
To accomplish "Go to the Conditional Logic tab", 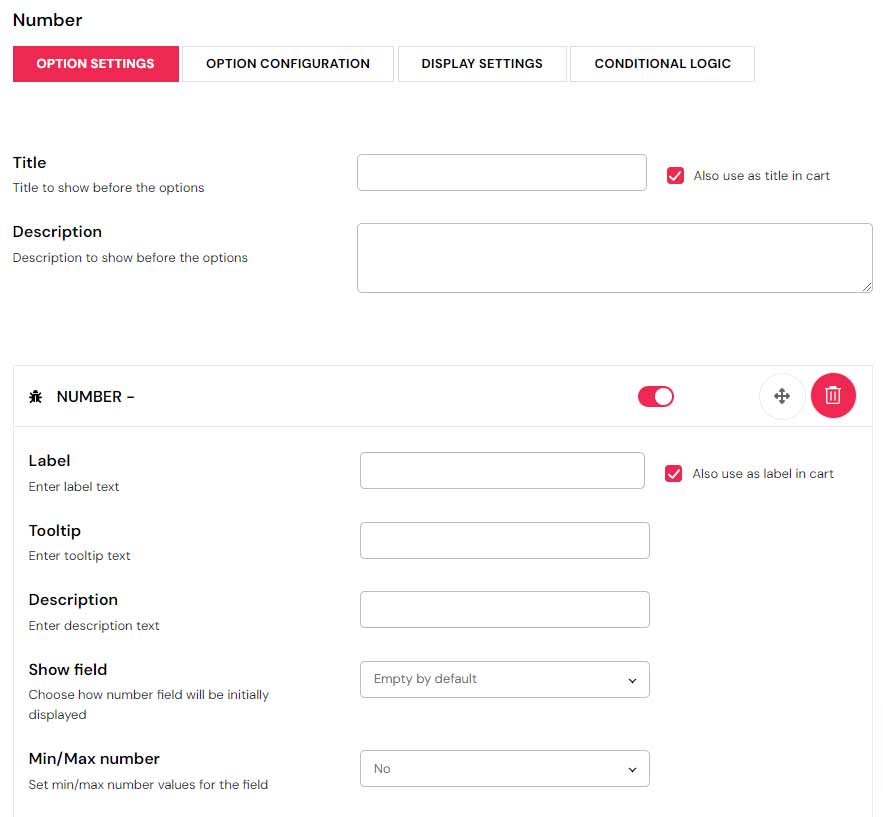I will [x=662, y=64].
